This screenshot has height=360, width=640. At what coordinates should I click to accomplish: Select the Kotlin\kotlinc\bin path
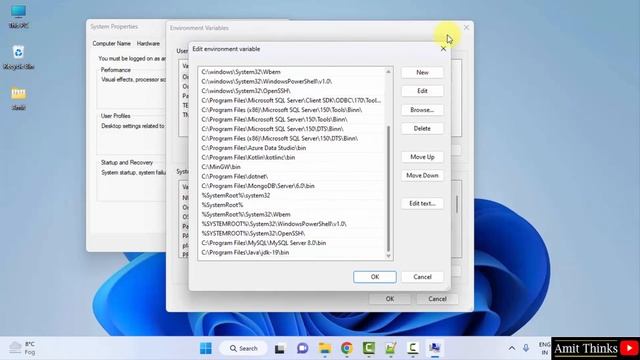(x=291, y=157)
